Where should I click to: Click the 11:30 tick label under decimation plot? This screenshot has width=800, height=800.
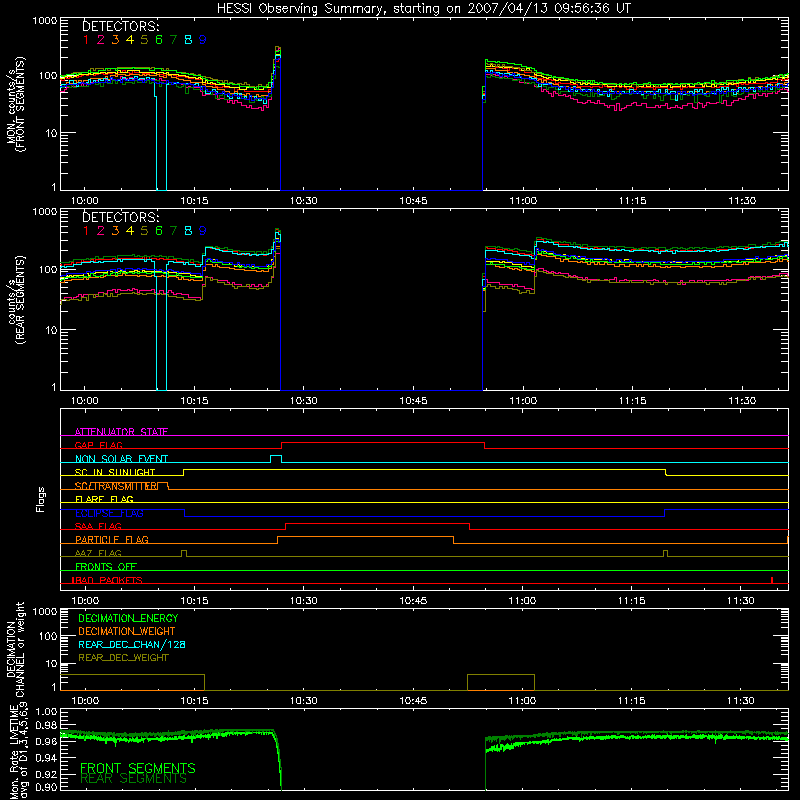[x=741, y=701]
